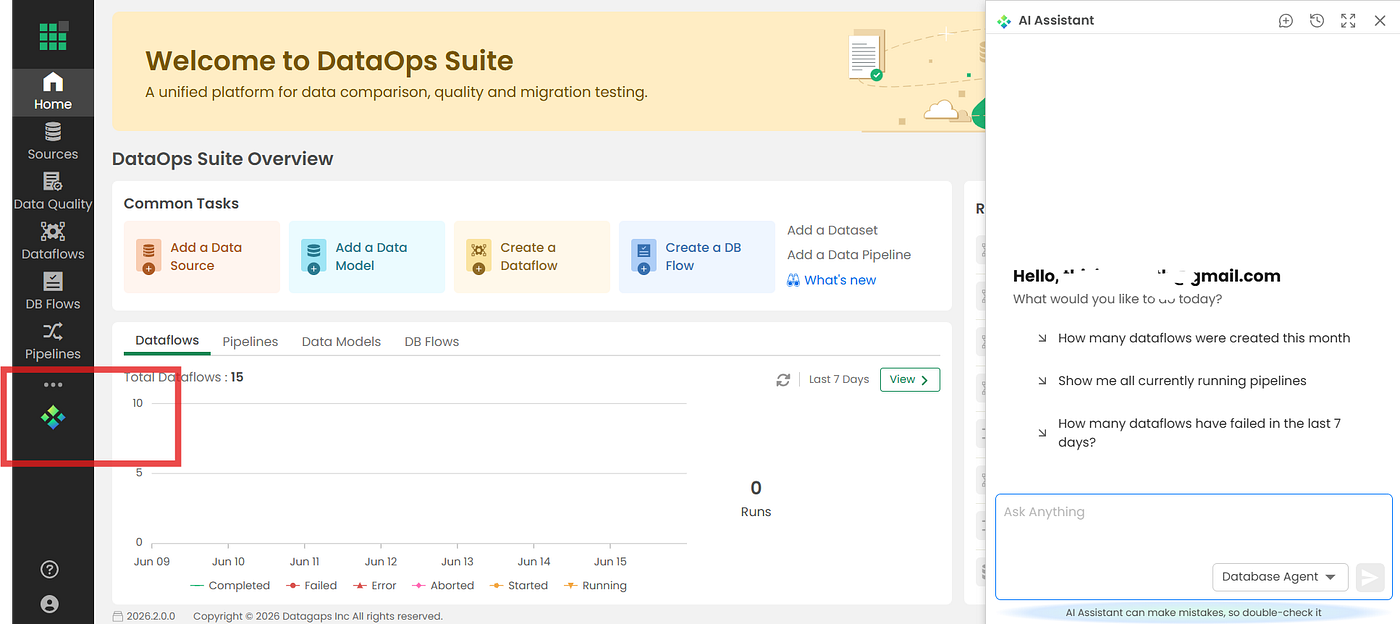Toggle Completed legend series
Image resolution: width=1400 pixels, height=624 pixels.
230,586
